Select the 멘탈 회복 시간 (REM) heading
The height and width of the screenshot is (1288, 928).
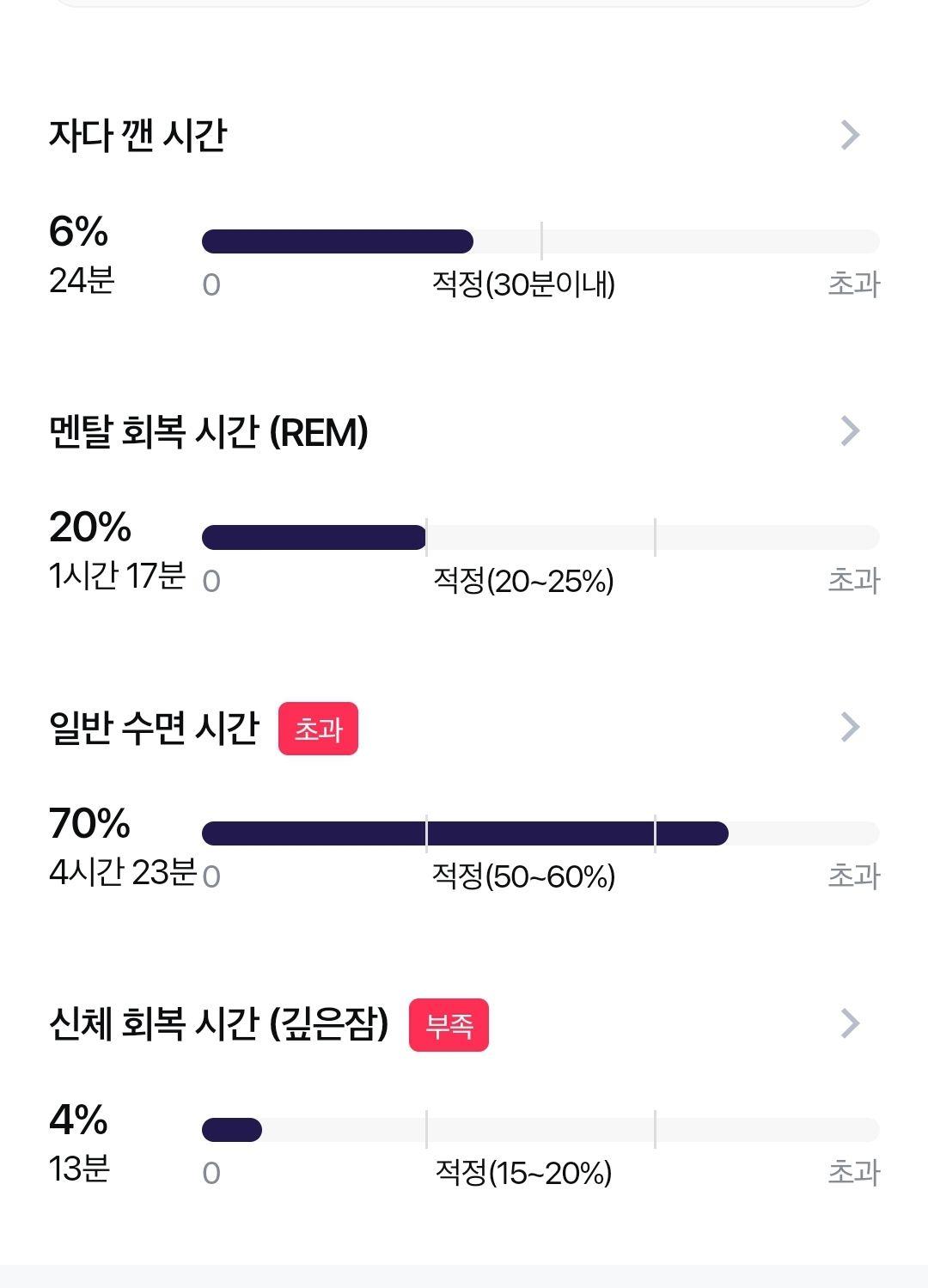click(x=209, y=431)
